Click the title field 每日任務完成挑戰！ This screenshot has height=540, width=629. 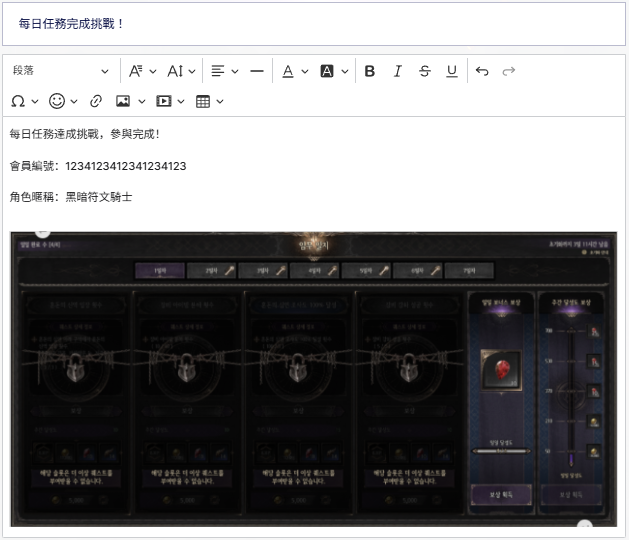pos(314,23)
